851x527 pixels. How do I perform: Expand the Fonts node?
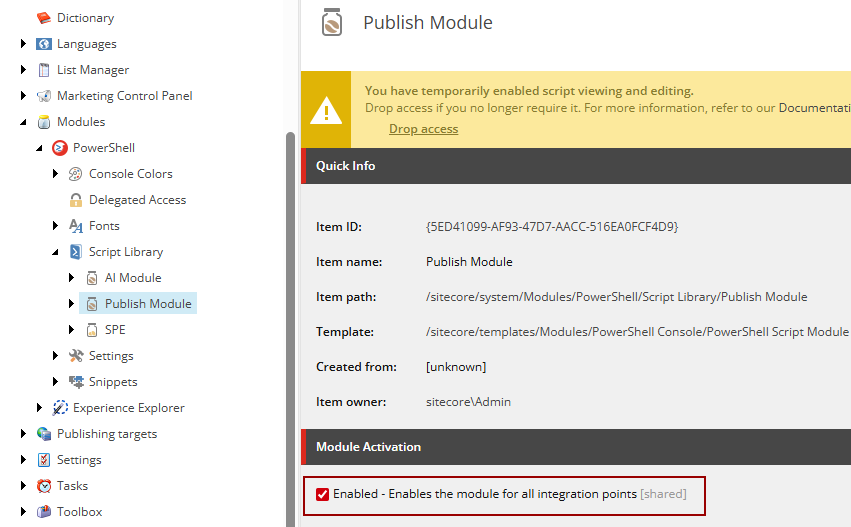pyautogui.click(x=55, y=225)
